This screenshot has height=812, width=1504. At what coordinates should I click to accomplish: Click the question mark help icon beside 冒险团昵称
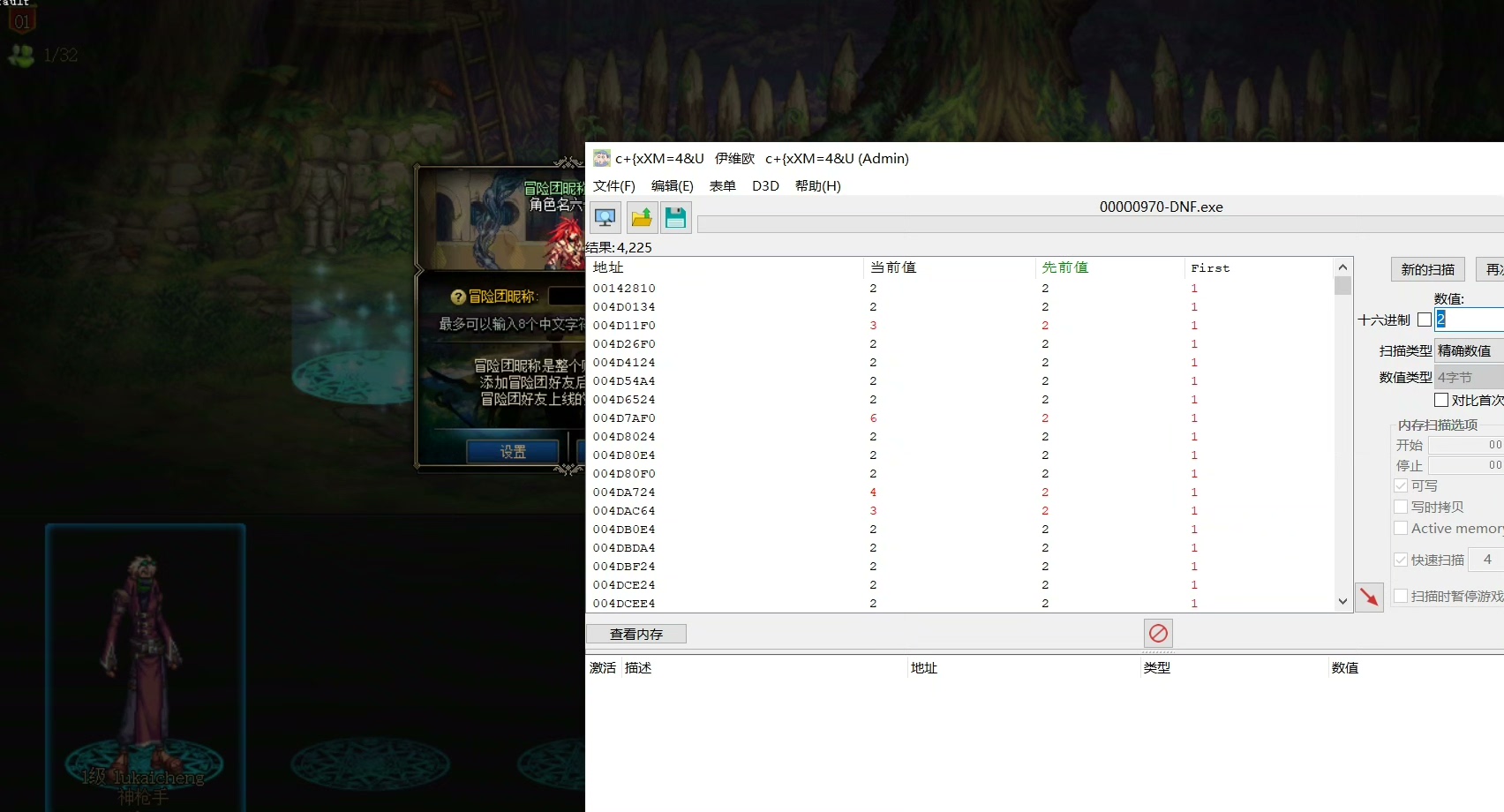[458, 297]
